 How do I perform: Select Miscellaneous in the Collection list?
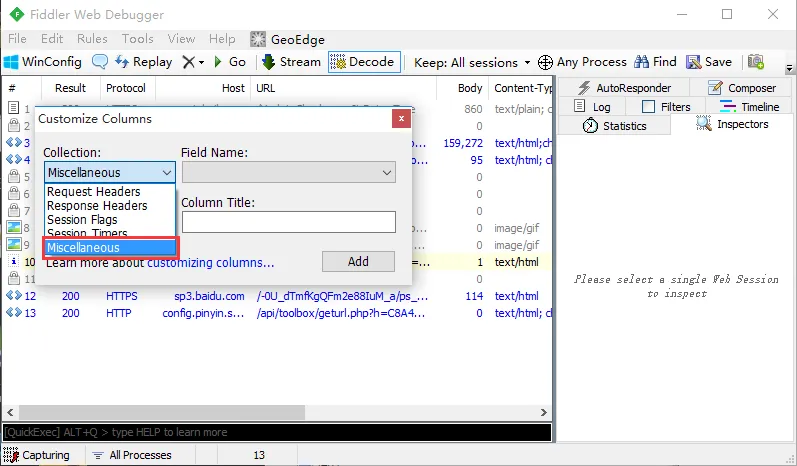coord(110,247)
